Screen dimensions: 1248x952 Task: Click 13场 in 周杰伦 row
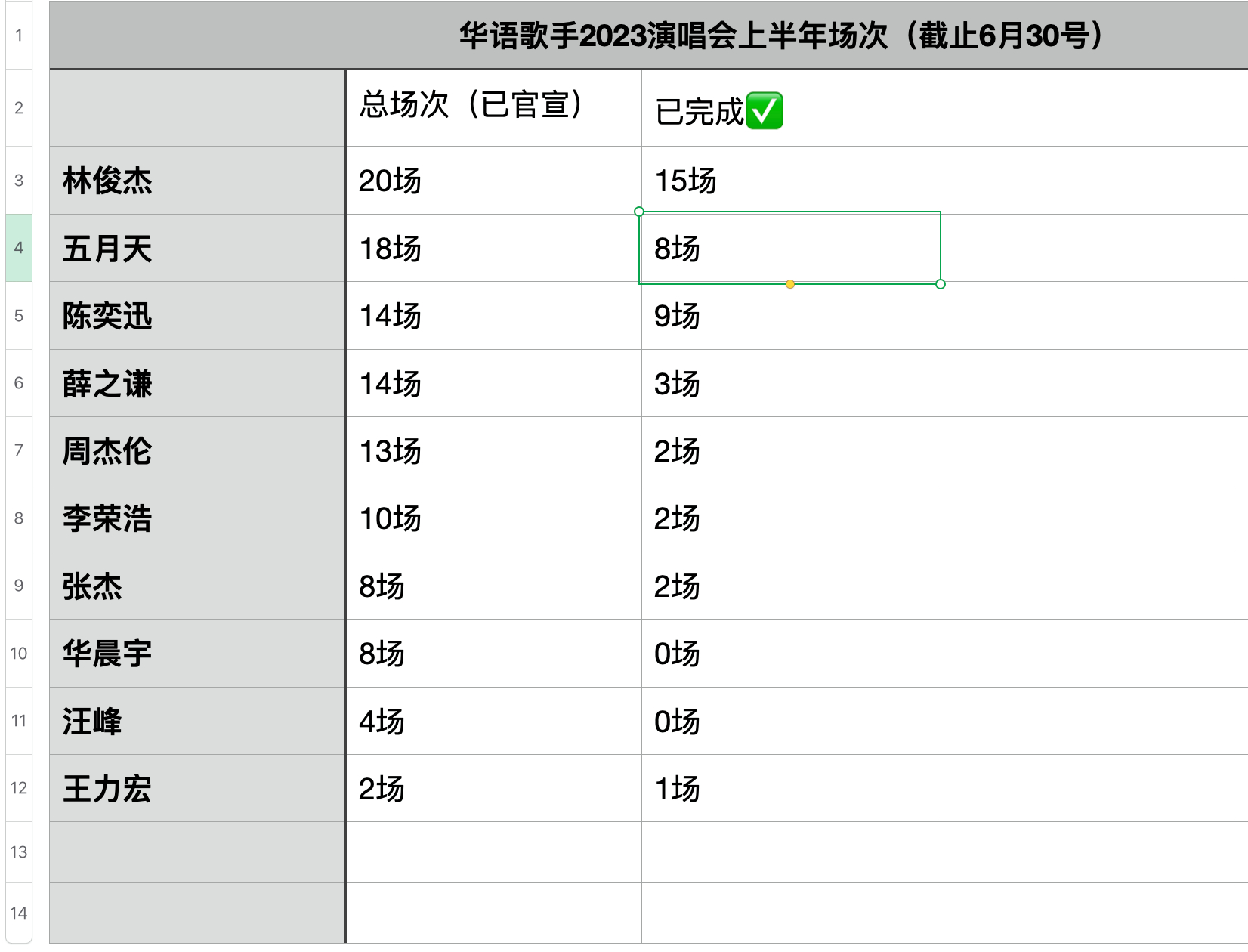[493, 450]
